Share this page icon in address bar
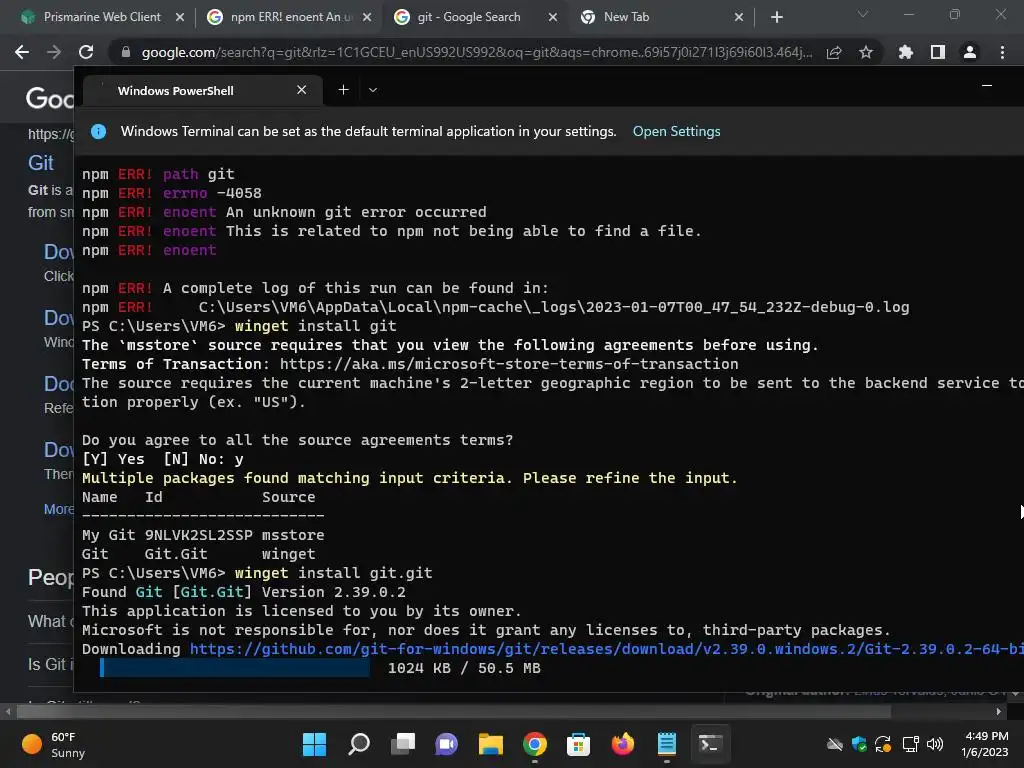This screenshot has width=1024, height=768. [x=834, y=52]
